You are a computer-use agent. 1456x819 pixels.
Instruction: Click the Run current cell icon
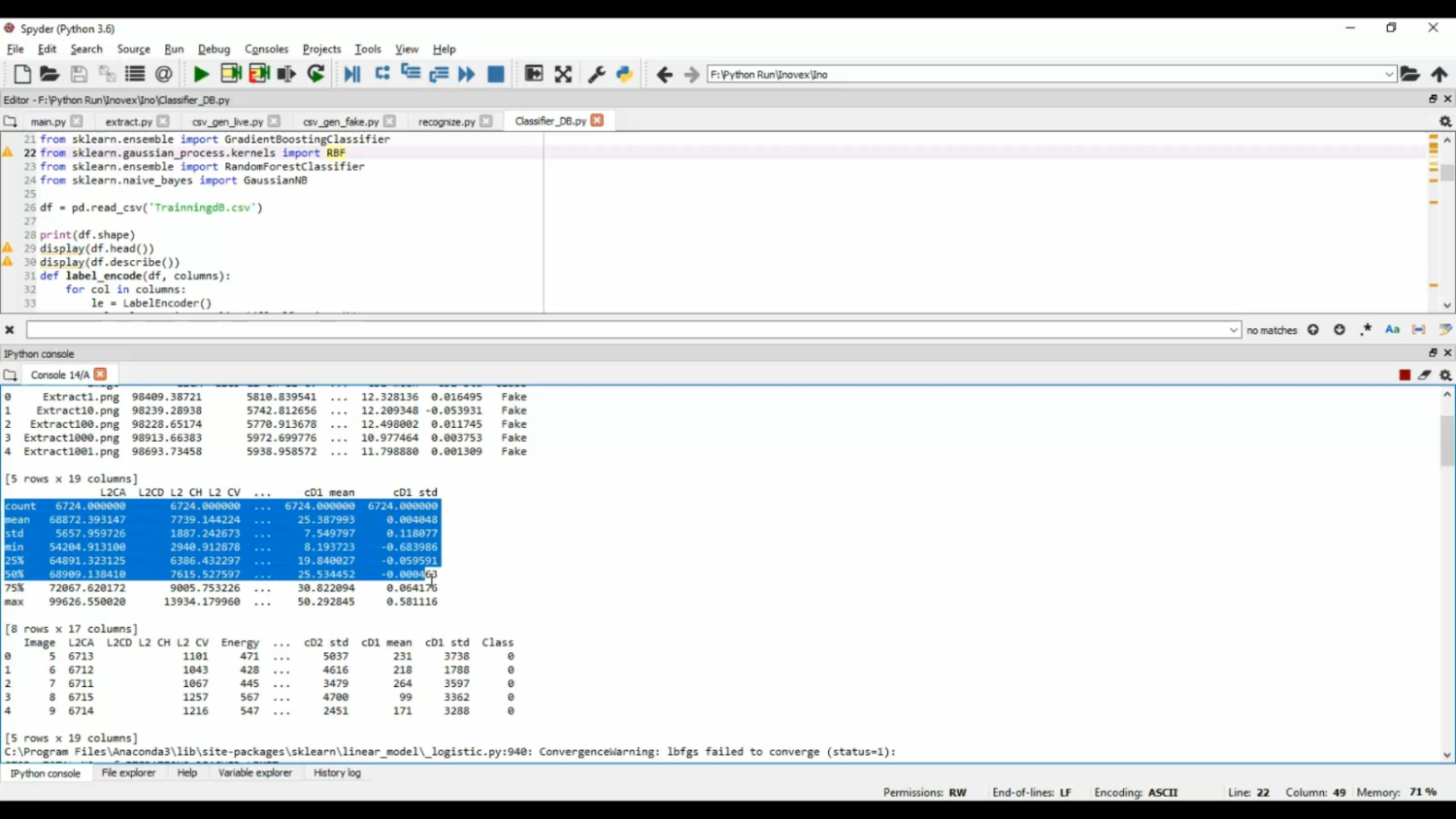230,74
